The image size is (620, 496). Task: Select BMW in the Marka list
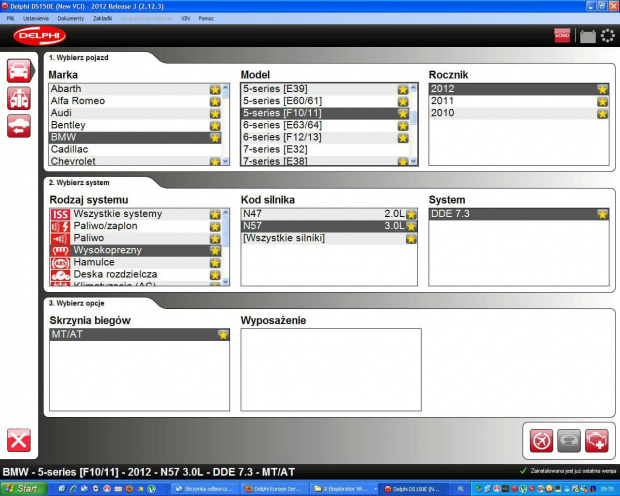click(x=135, y=137)
